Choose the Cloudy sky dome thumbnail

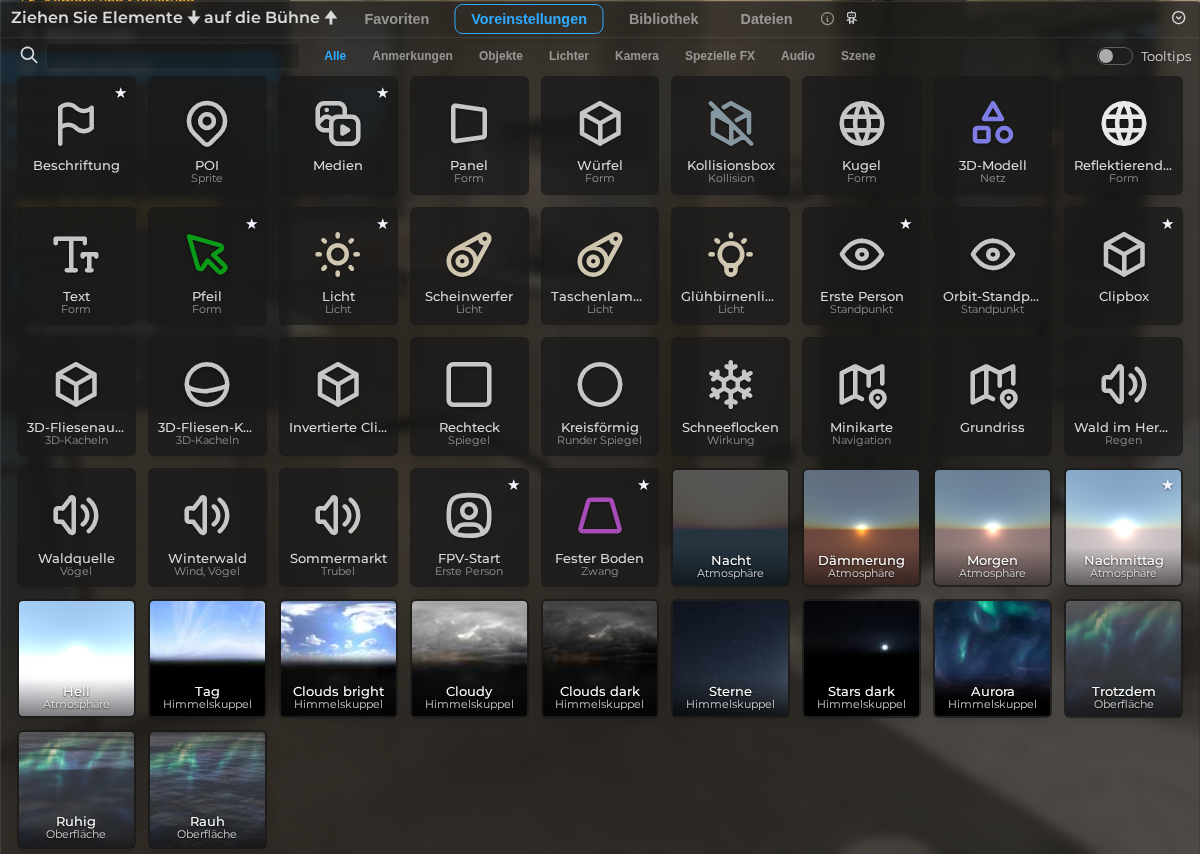pyautogui.click(x=469, y=658)
